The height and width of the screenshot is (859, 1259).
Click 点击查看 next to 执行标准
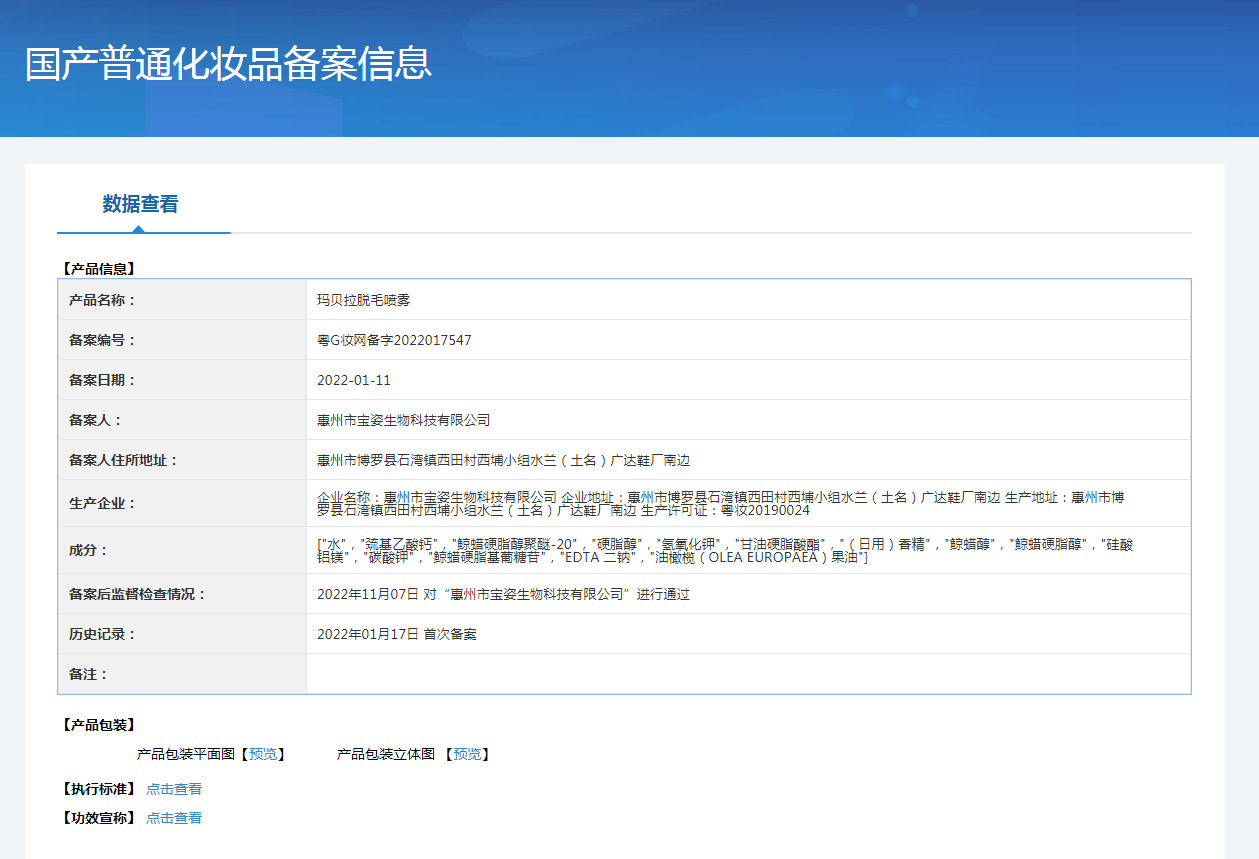point(174,789)
